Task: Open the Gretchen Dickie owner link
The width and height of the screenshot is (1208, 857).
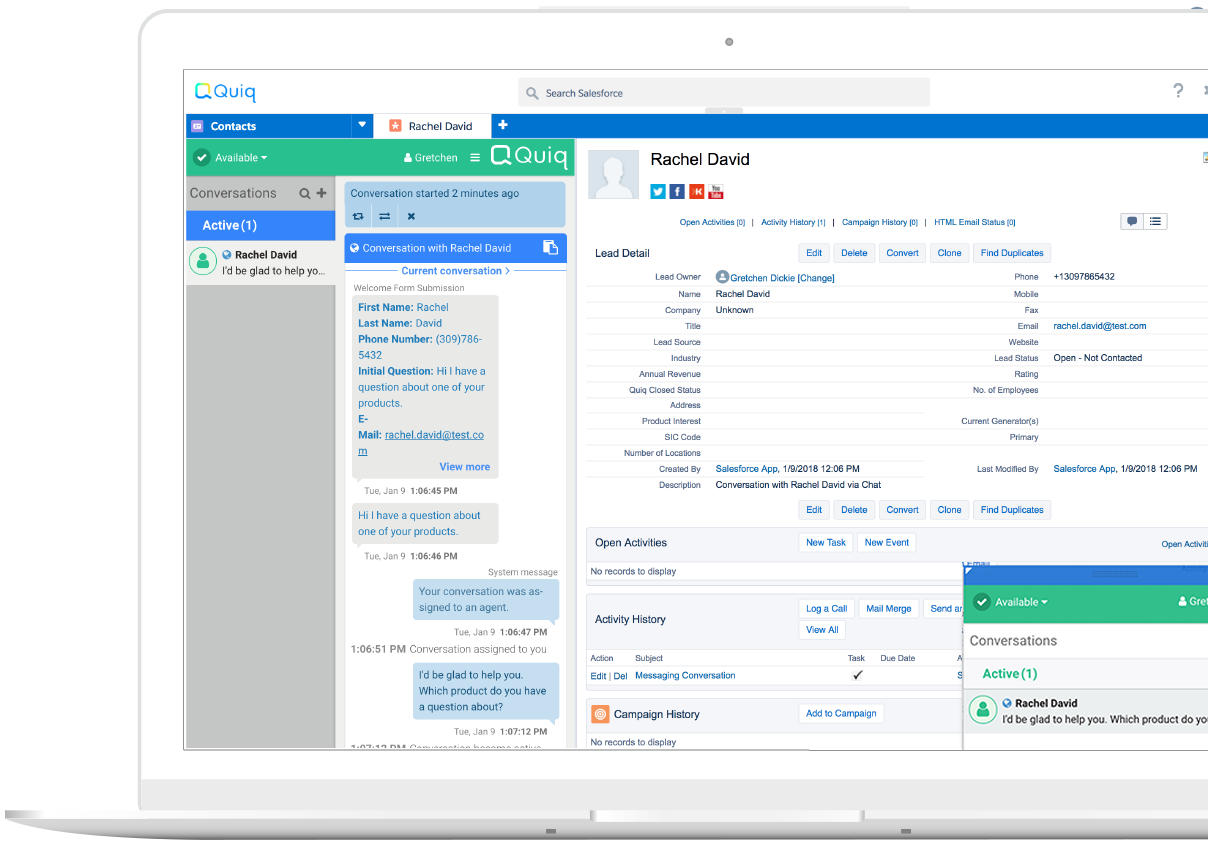Action: coord(763,278)
